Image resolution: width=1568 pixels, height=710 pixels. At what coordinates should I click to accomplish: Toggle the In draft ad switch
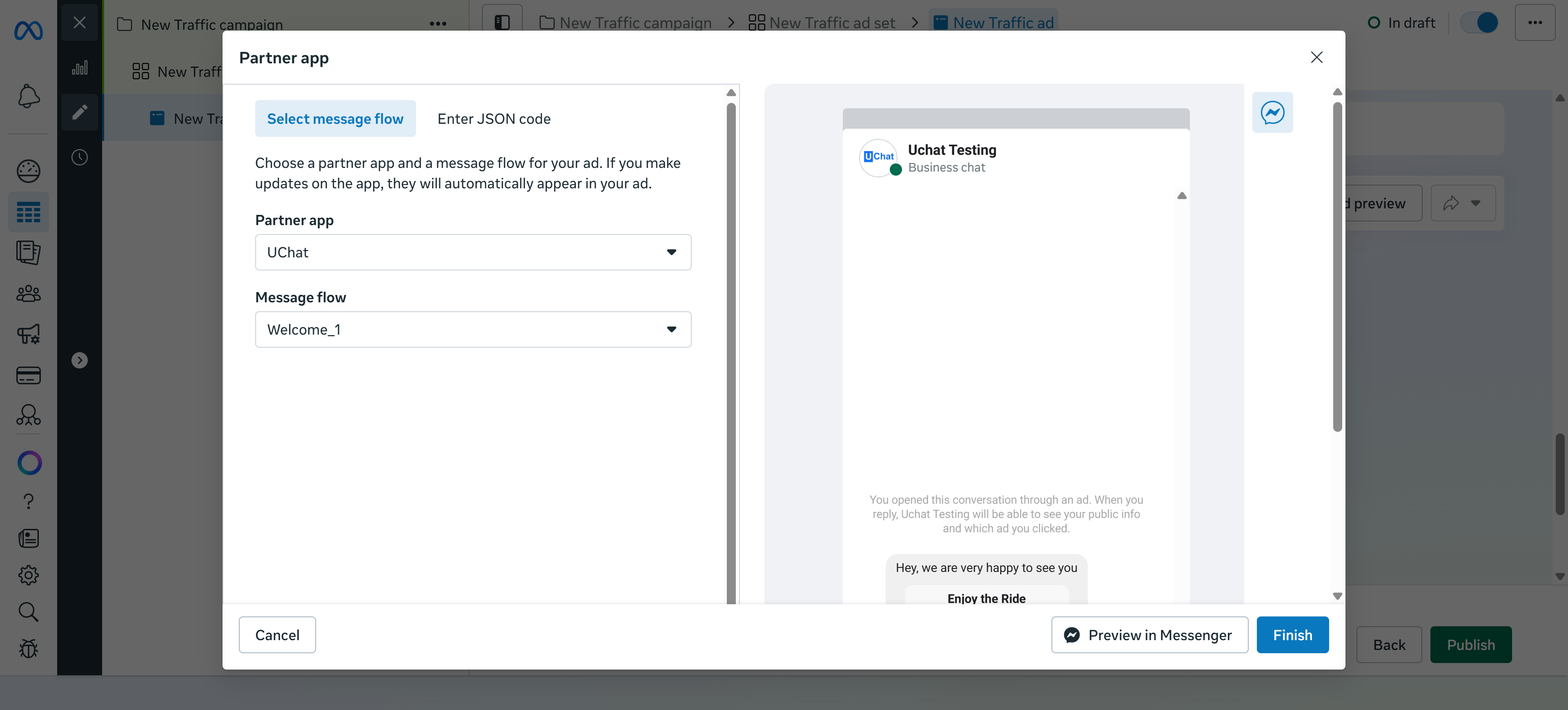click(1479, 23)
